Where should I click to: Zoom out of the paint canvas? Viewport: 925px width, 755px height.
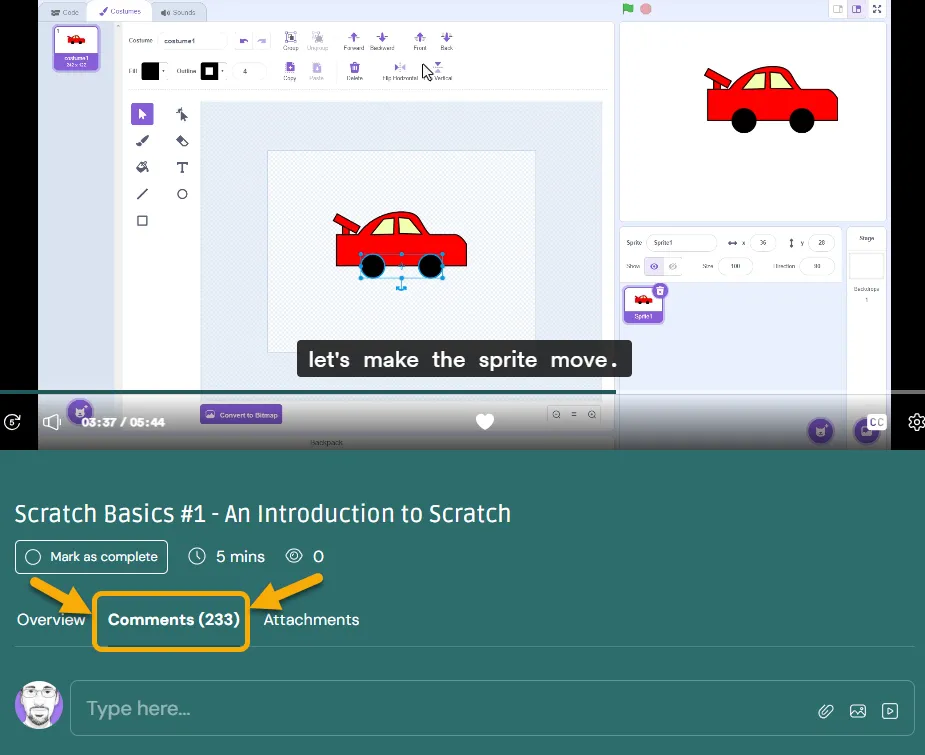556,415
